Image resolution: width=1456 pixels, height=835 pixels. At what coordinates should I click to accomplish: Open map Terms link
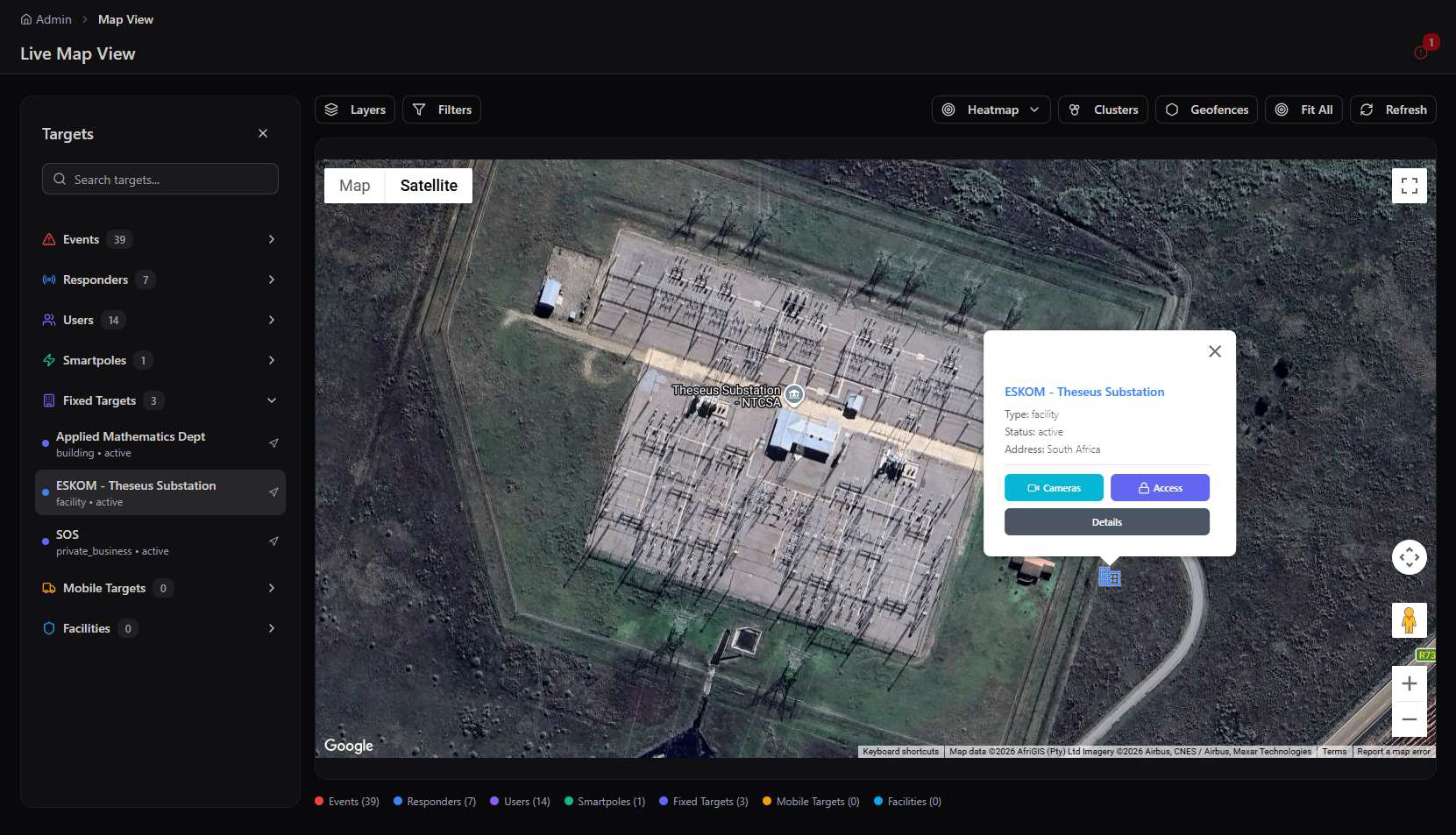pyautogui.click(x=1334, y=752)
